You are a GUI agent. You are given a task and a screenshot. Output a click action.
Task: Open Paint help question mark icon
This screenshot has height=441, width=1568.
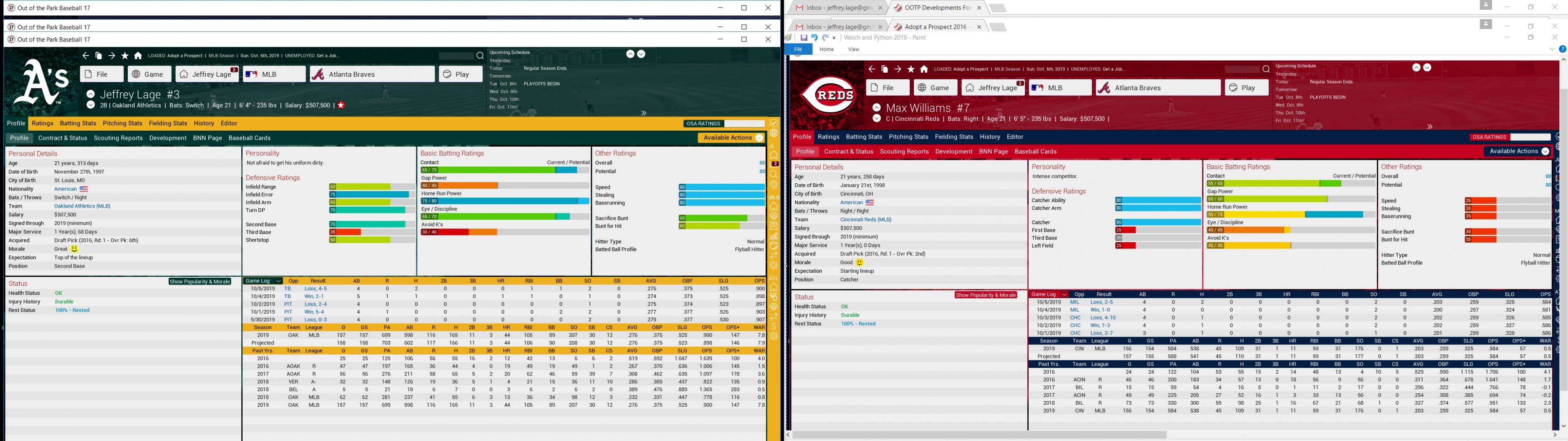pyautogui.click(x=1562, y=49)
